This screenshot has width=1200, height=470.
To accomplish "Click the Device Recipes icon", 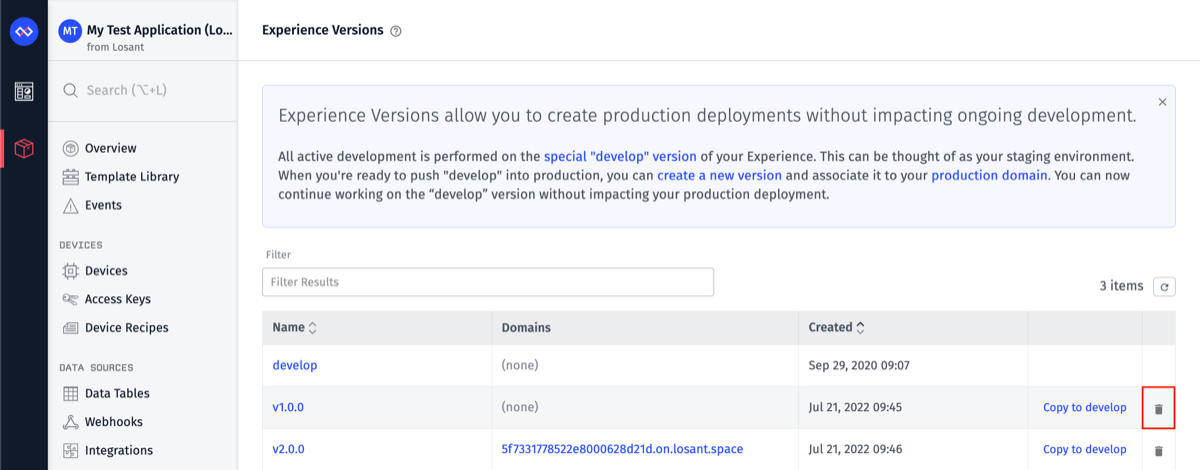I will (x=71, y=328).
